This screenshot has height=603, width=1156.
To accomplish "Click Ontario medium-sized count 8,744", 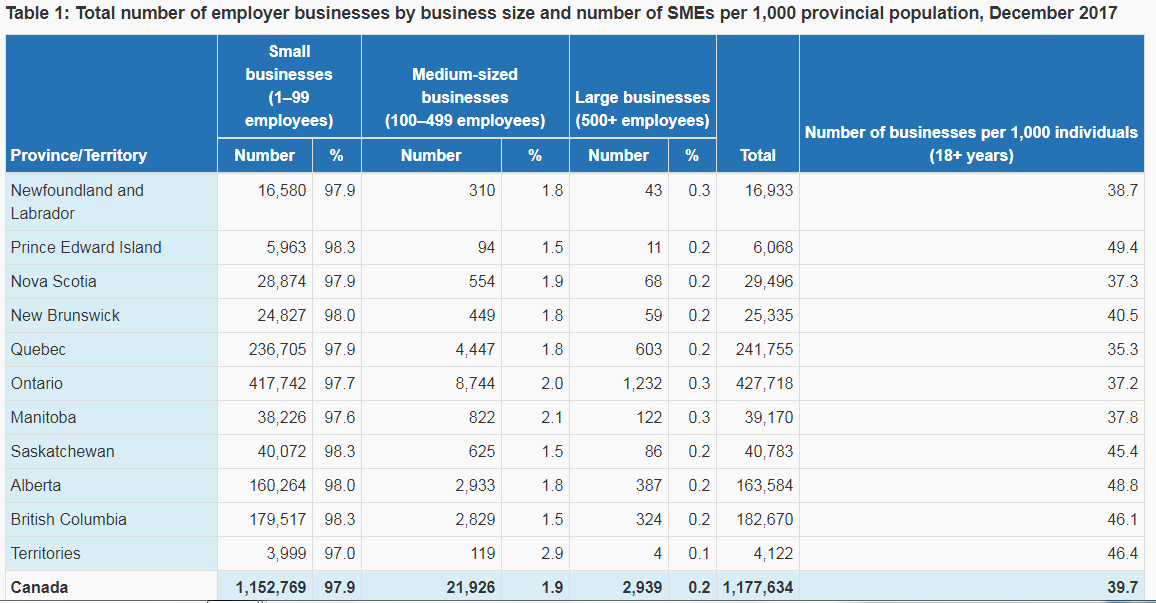I will (475, 383).
